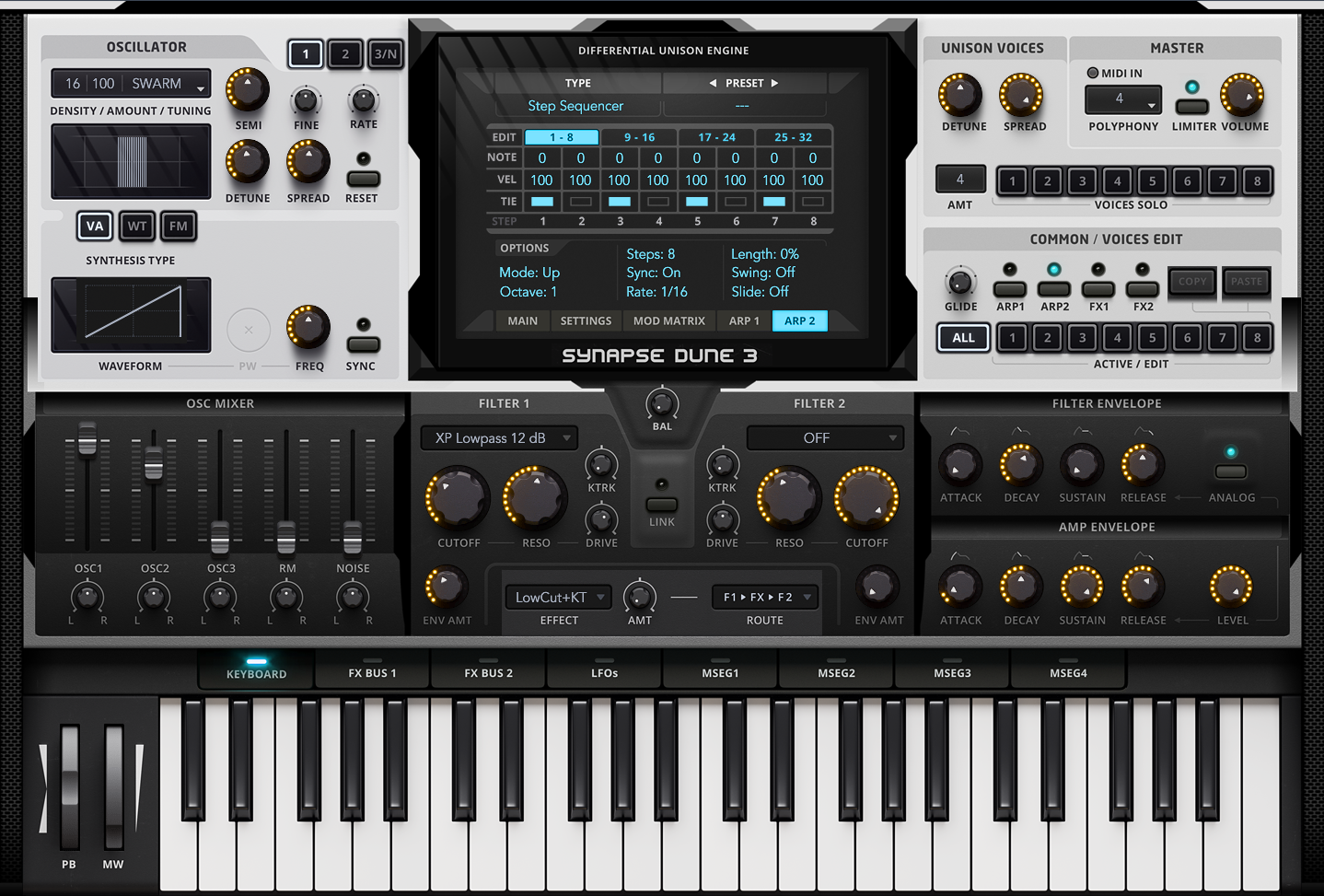This screenshot has width=1324, height=896.
Task: Select the FM synthesis type button
Action: [179, 226]
